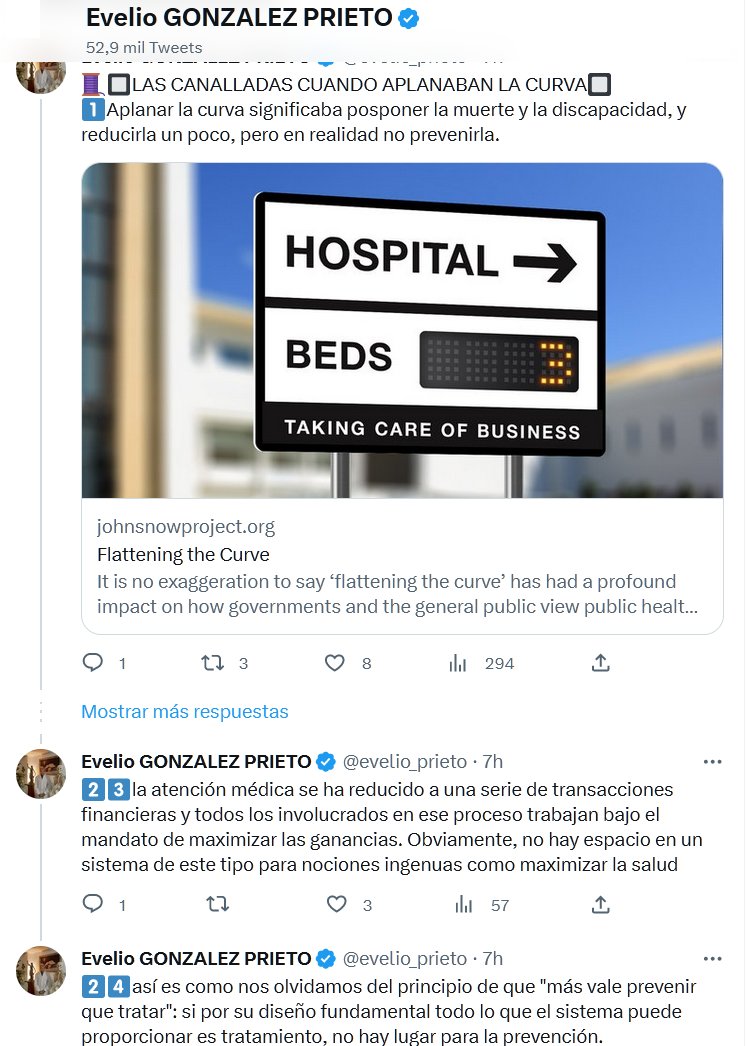This screenshot has height=1046, width=746.
Task: Open the Hospital Beds sign image
Action: pos(402,330)
